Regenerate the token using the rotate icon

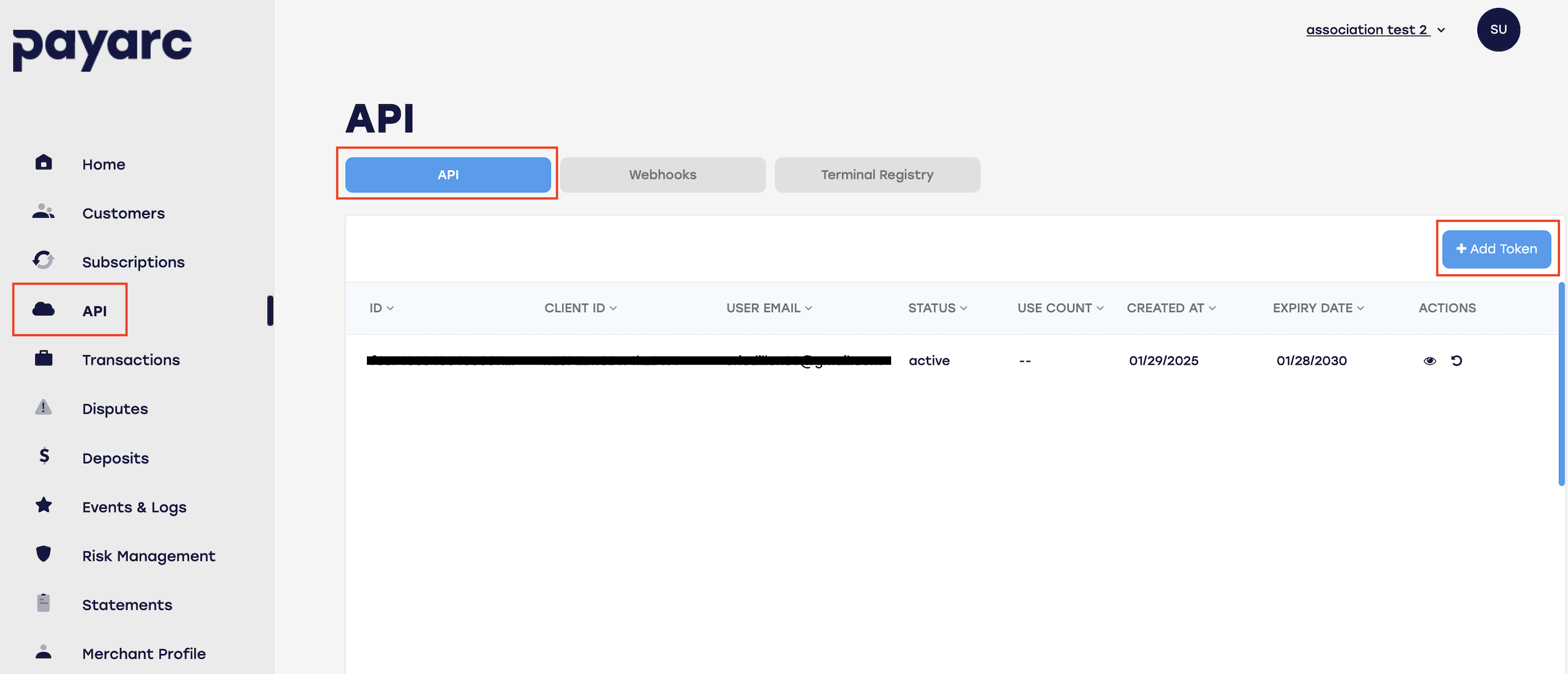[1457, 360]
